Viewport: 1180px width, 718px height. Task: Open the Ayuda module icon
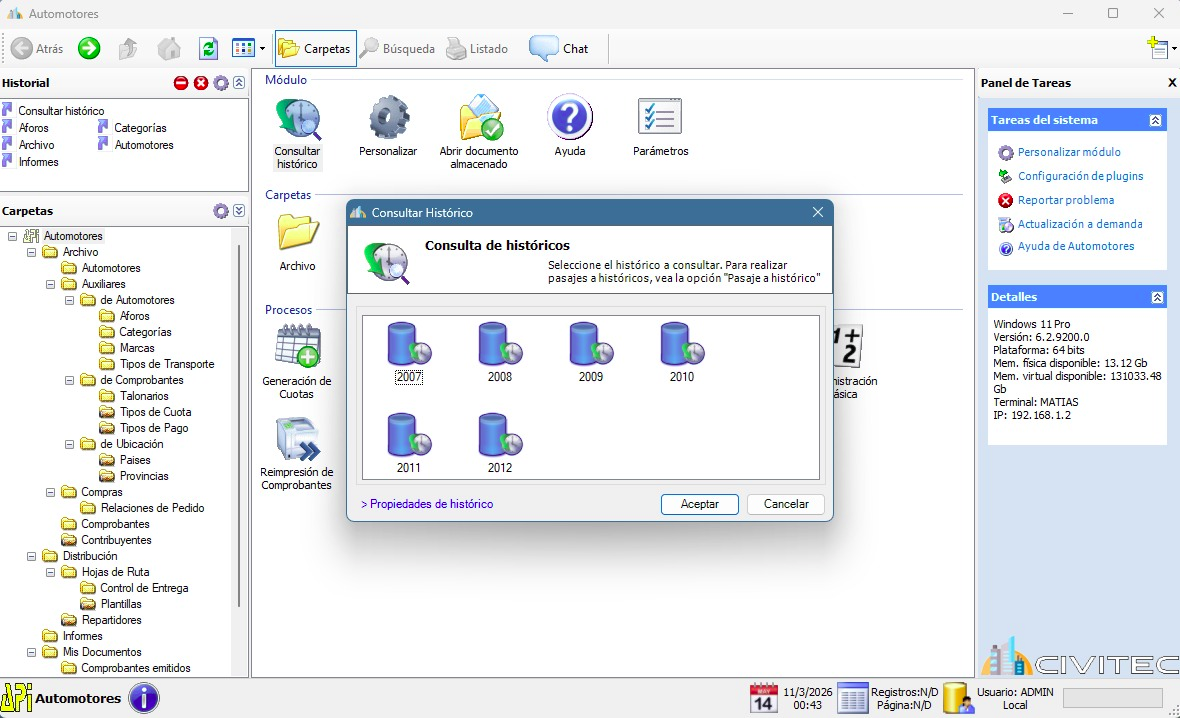click(x=570, y=126)
